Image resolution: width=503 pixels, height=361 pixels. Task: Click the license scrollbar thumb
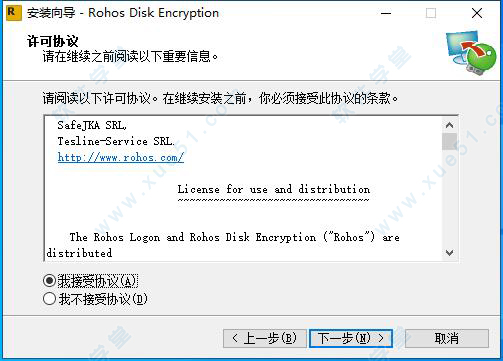tap(449, 141)
